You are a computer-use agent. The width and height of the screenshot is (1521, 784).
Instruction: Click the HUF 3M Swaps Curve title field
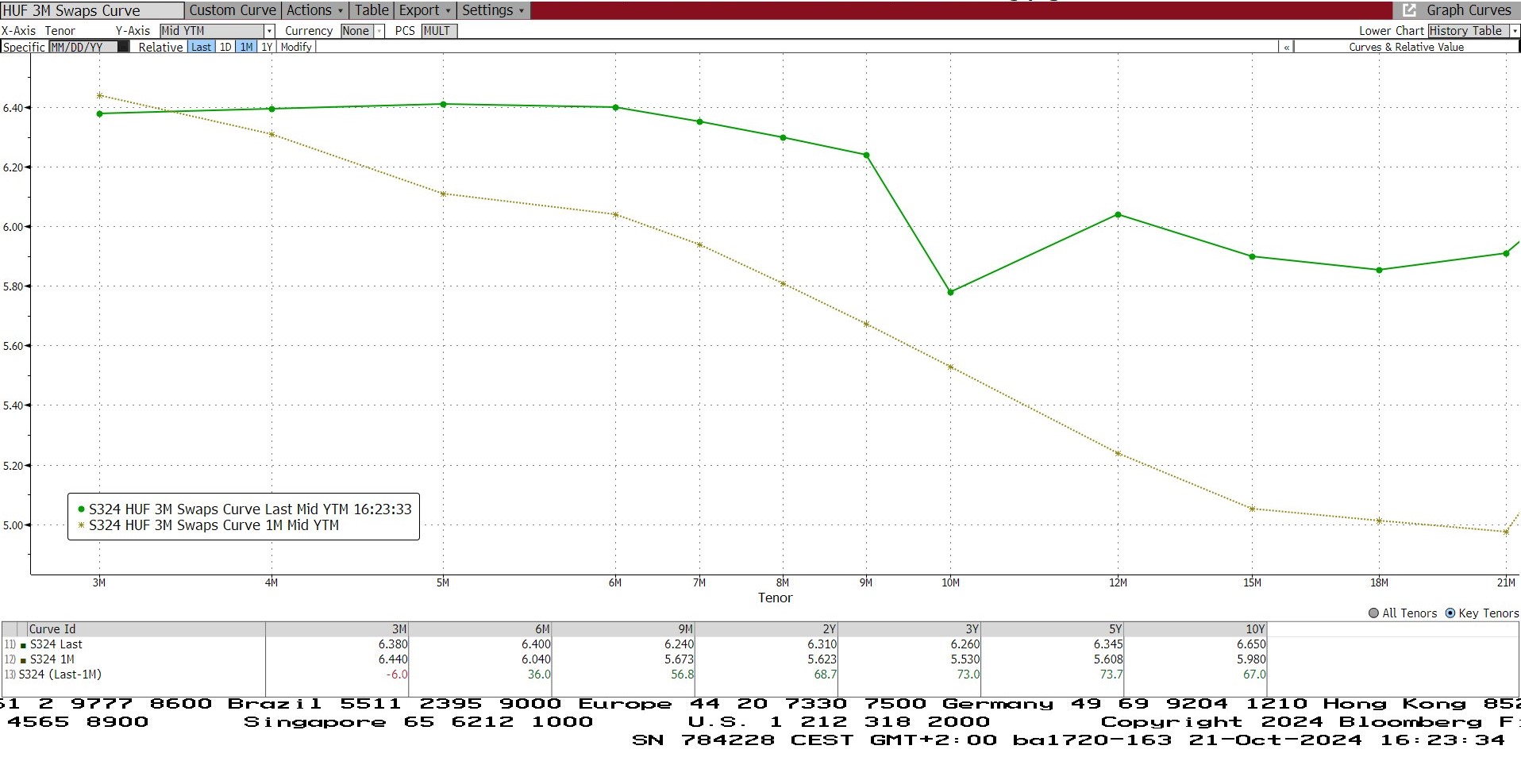91,10
